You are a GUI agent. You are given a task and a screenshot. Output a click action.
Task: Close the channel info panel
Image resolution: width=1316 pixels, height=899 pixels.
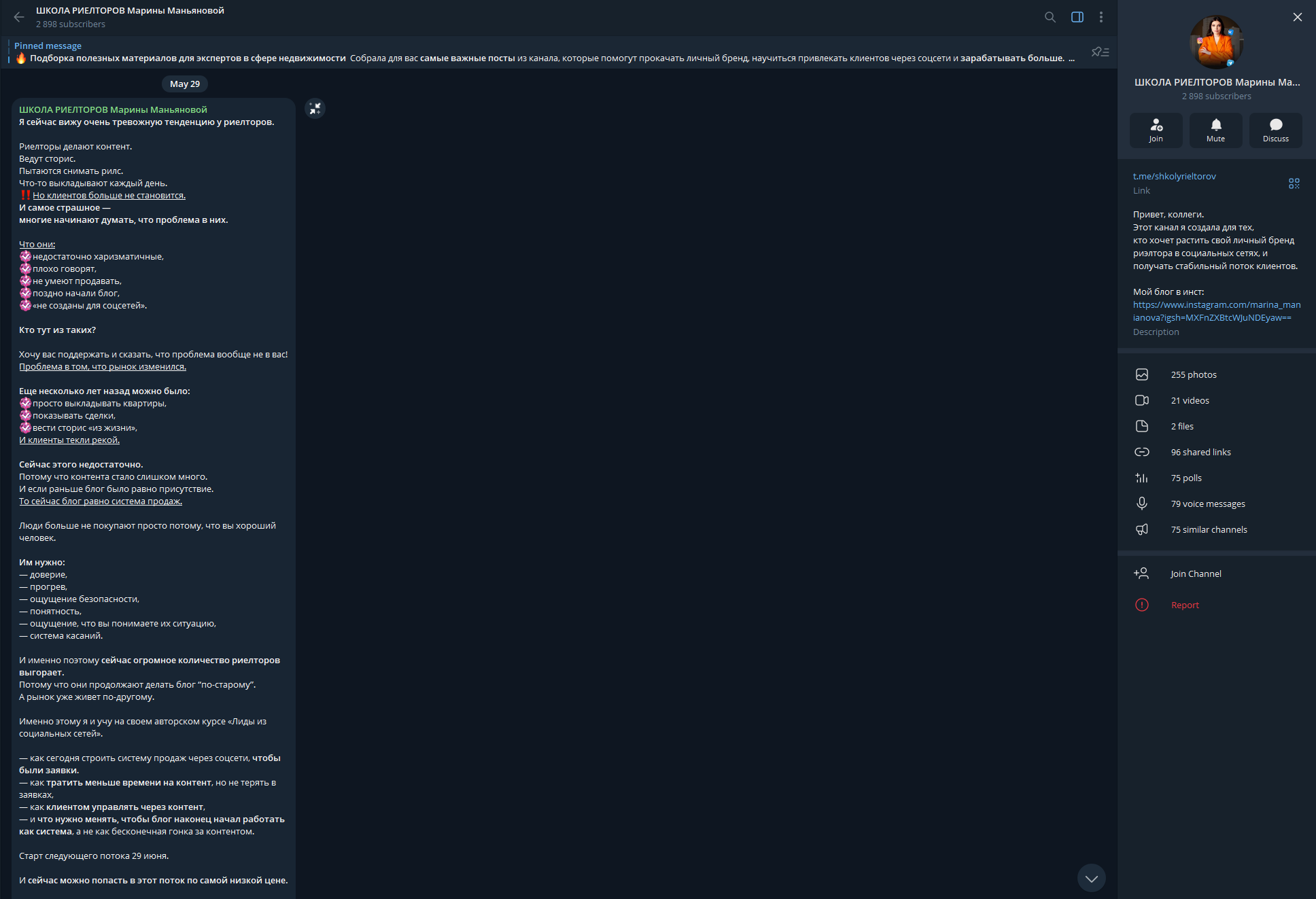[1298, 17]
